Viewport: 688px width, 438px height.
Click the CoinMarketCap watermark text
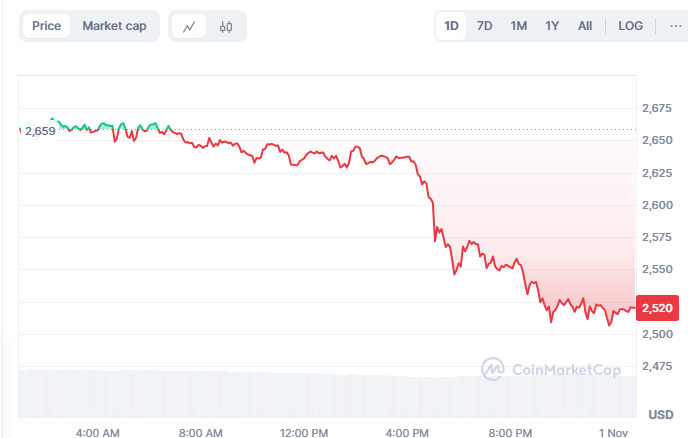(x=559, y=370)
